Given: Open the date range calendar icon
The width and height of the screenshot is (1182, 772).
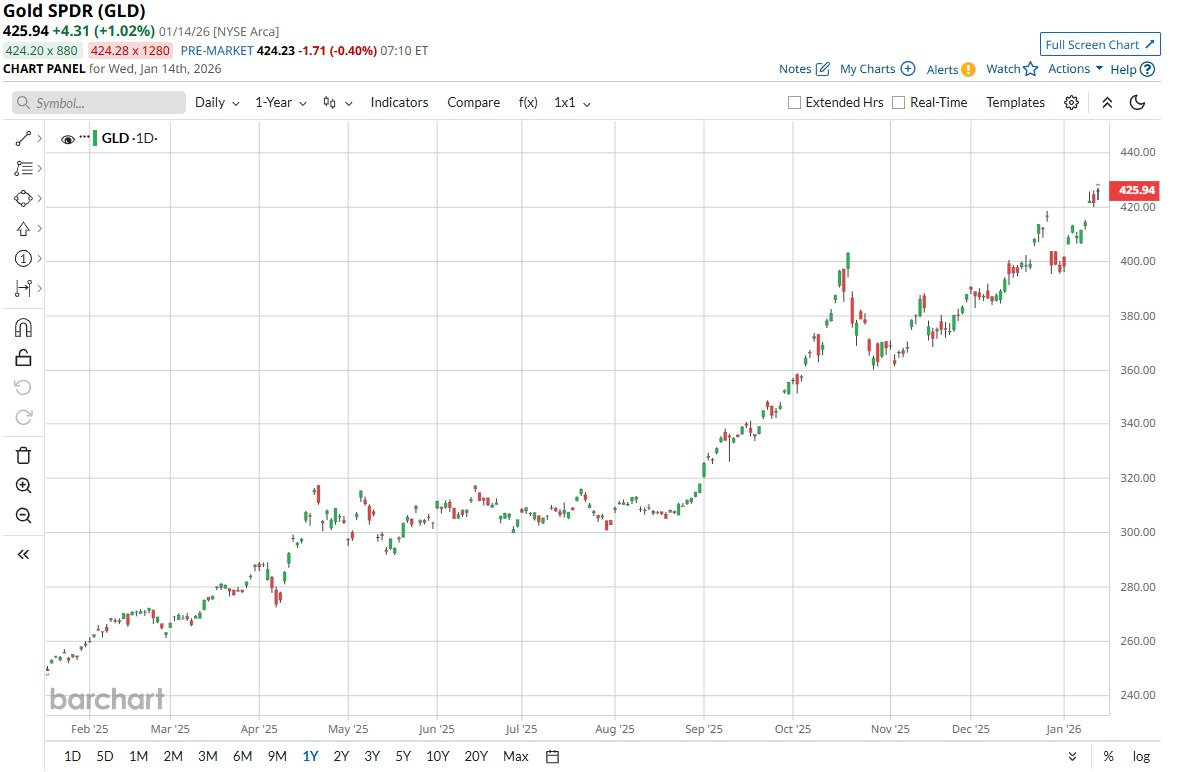Looking at the screenshot, I should click(x=553, y=756).
